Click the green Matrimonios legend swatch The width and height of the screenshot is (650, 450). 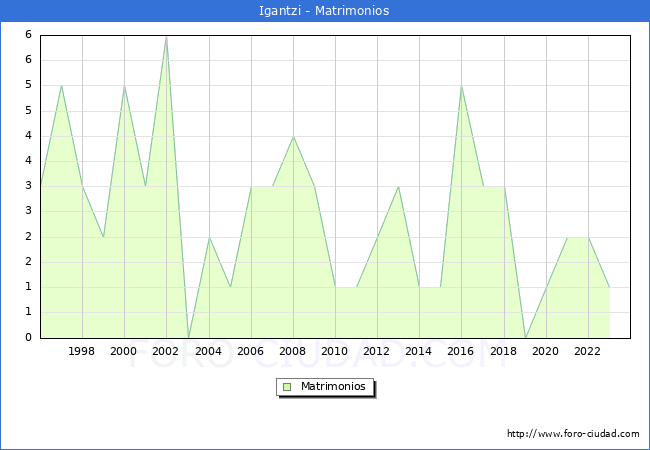[287, 386]
